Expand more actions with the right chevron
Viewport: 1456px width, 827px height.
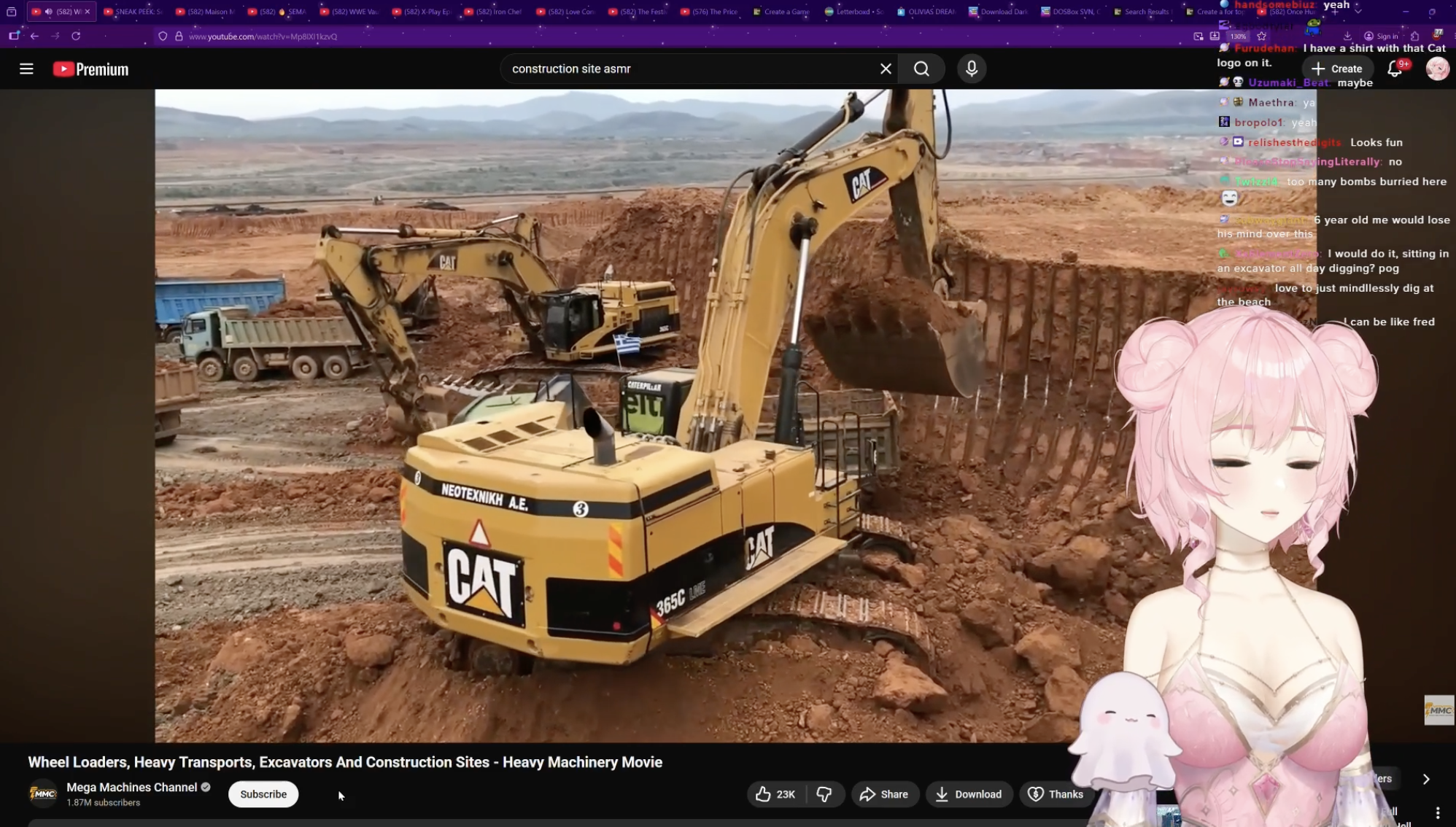1426,779
